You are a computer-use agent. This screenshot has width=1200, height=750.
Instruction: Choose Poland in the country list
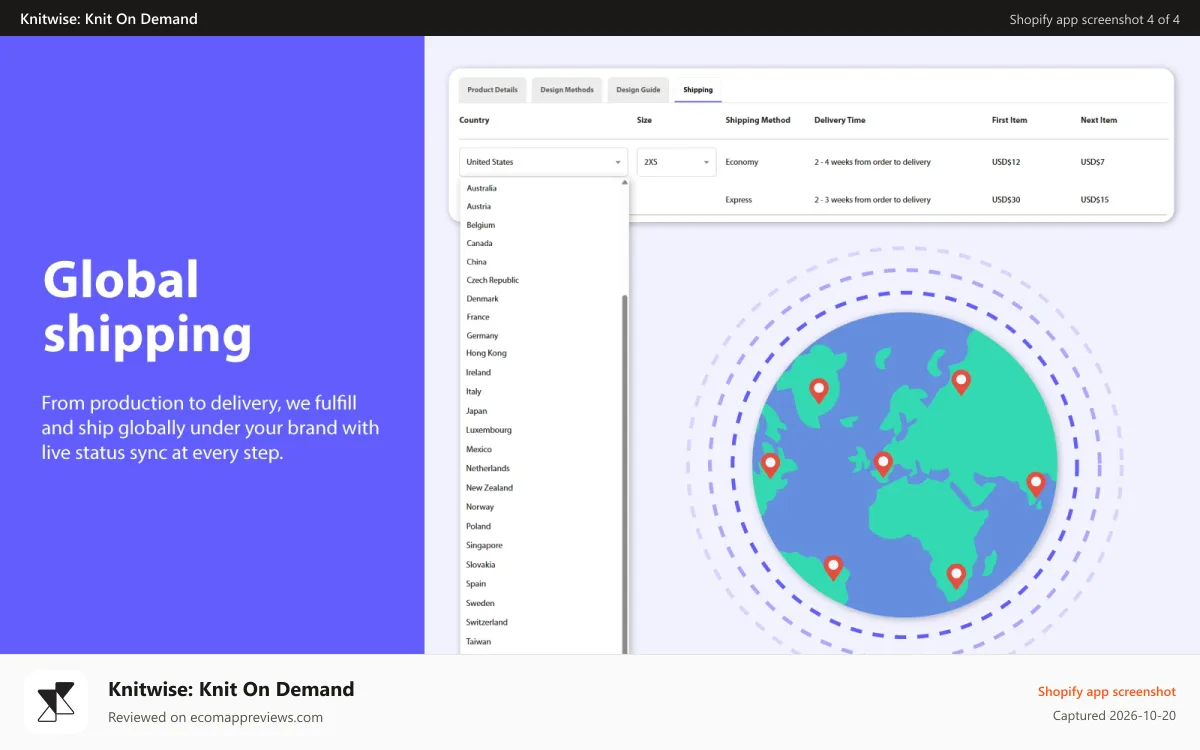click(478, 526)
